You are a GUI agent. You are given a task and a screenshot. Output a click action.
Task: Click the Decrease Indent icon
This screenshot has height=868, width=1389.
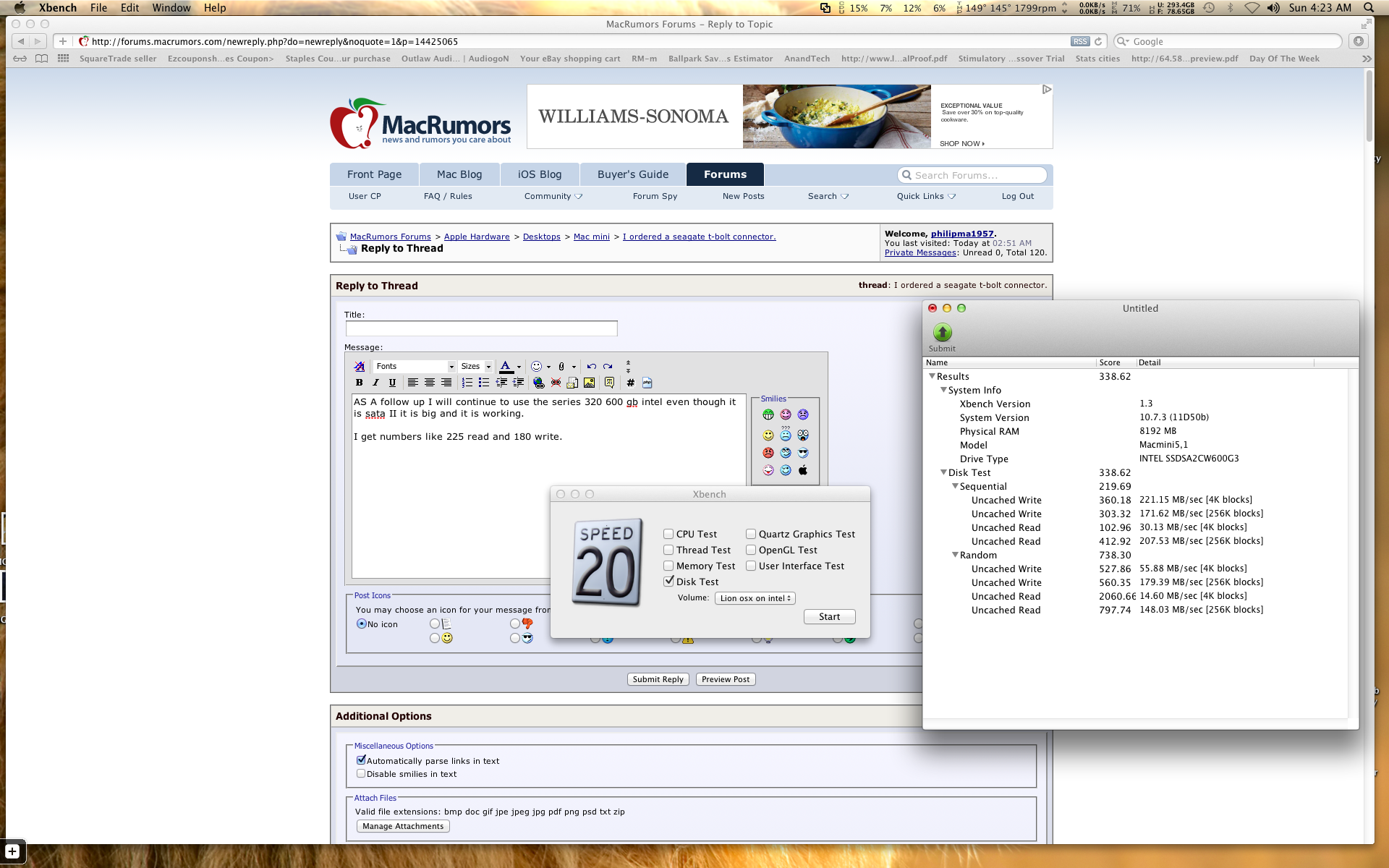point(501,383)
